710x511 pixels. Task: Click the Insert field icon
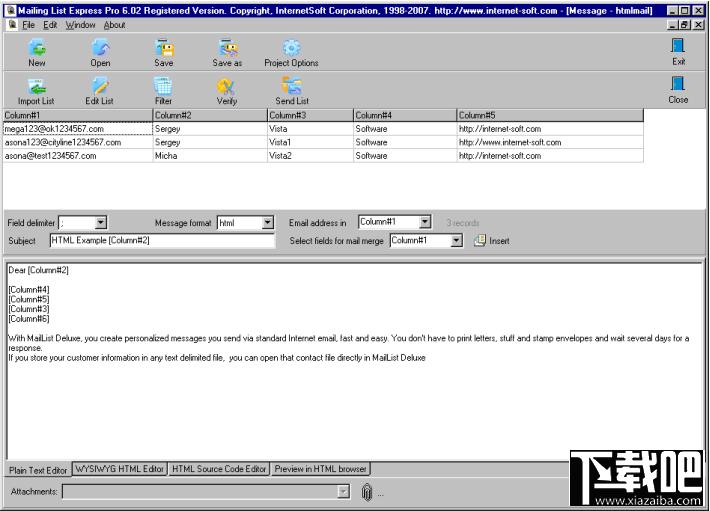click(480, 240)
